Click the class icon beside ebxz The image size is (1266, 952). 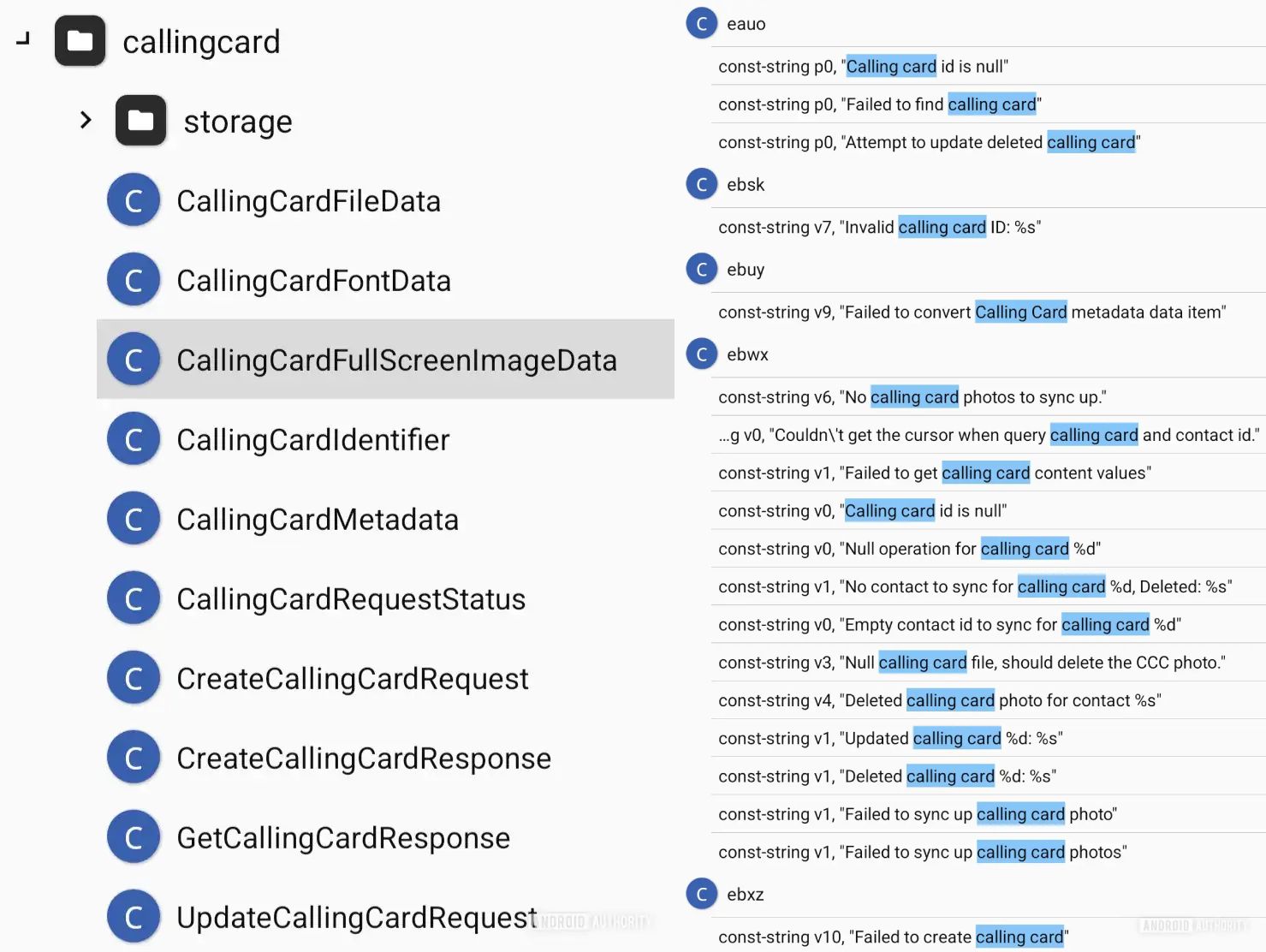pyautogui.click(x=701, y=893)
